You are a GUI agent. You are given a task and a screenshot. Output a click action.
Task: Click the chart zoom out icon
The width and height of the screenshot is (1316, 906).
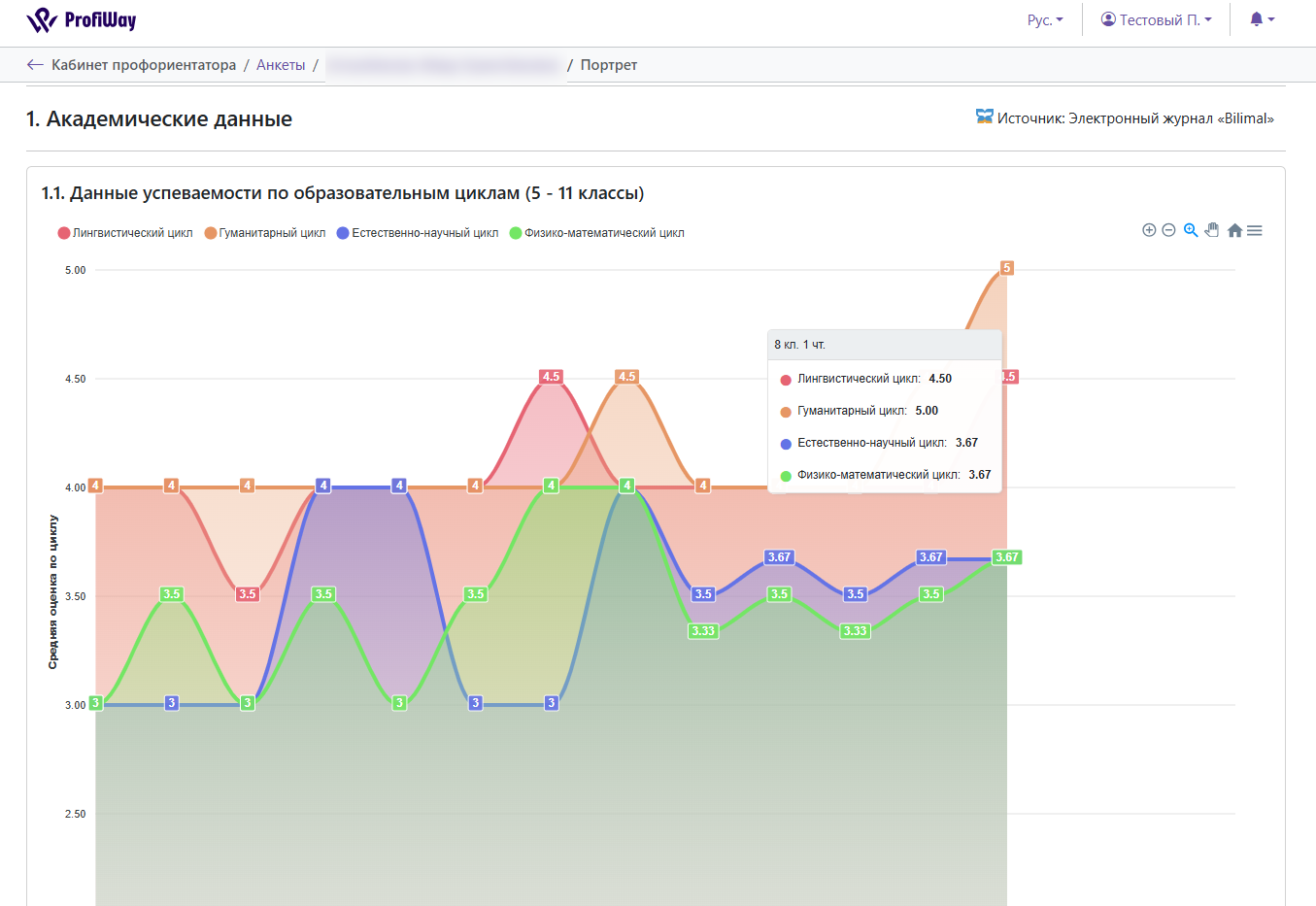click(x=1168, y=230)
